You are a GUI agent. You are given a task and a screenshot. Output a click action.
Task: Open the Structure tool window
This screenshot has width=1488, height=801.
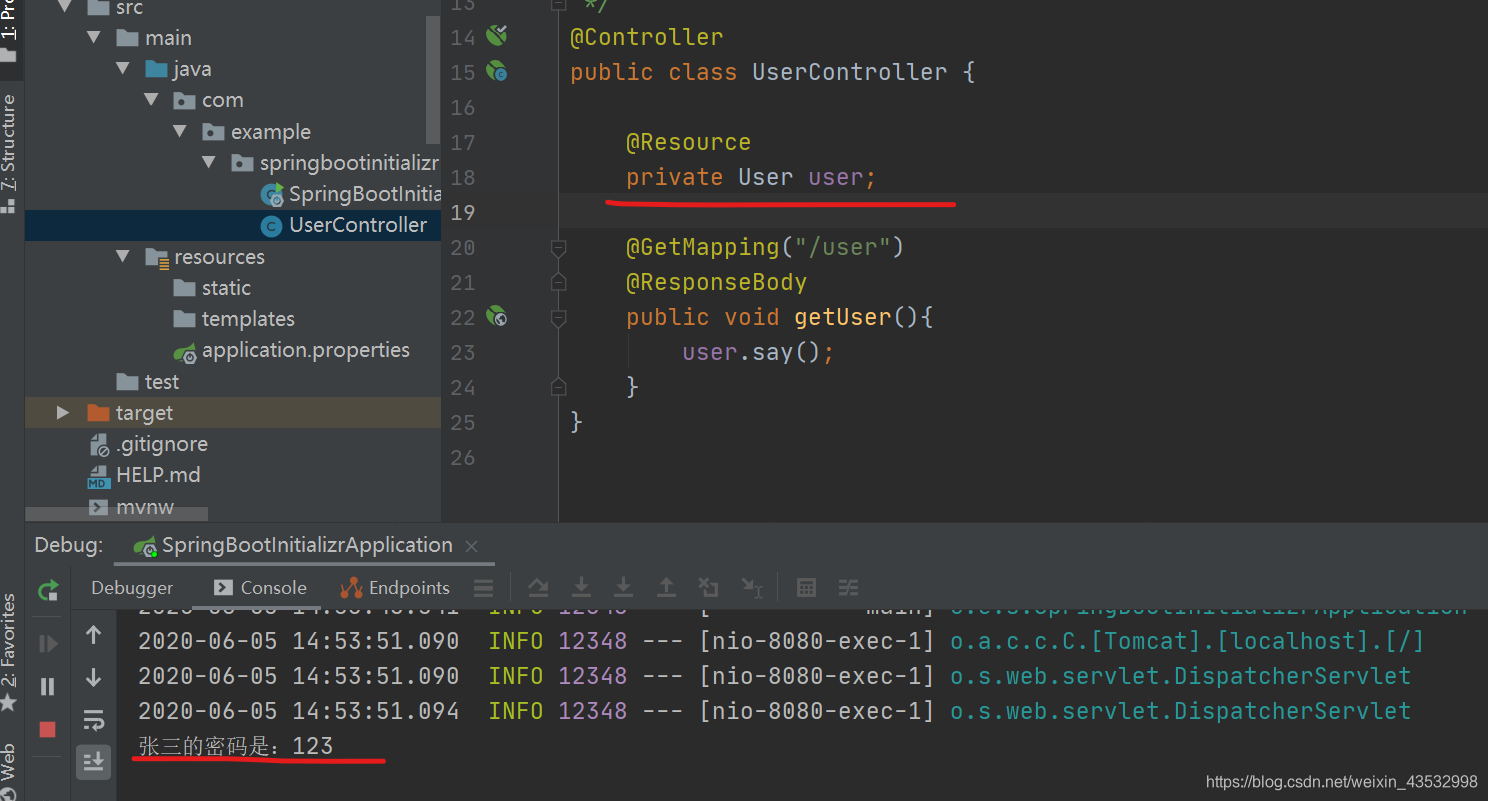(x=9, y=153)
